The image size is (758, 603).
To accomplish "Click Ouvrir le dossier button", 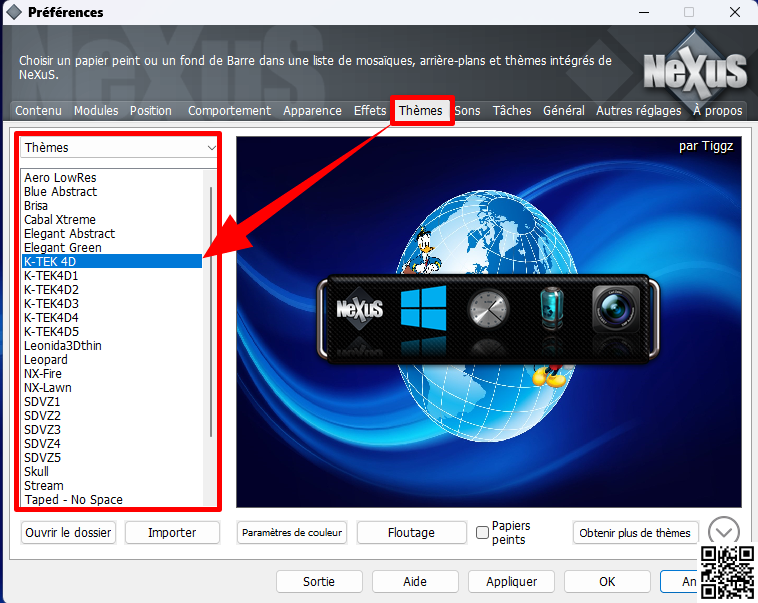I will tap(68, 532).
